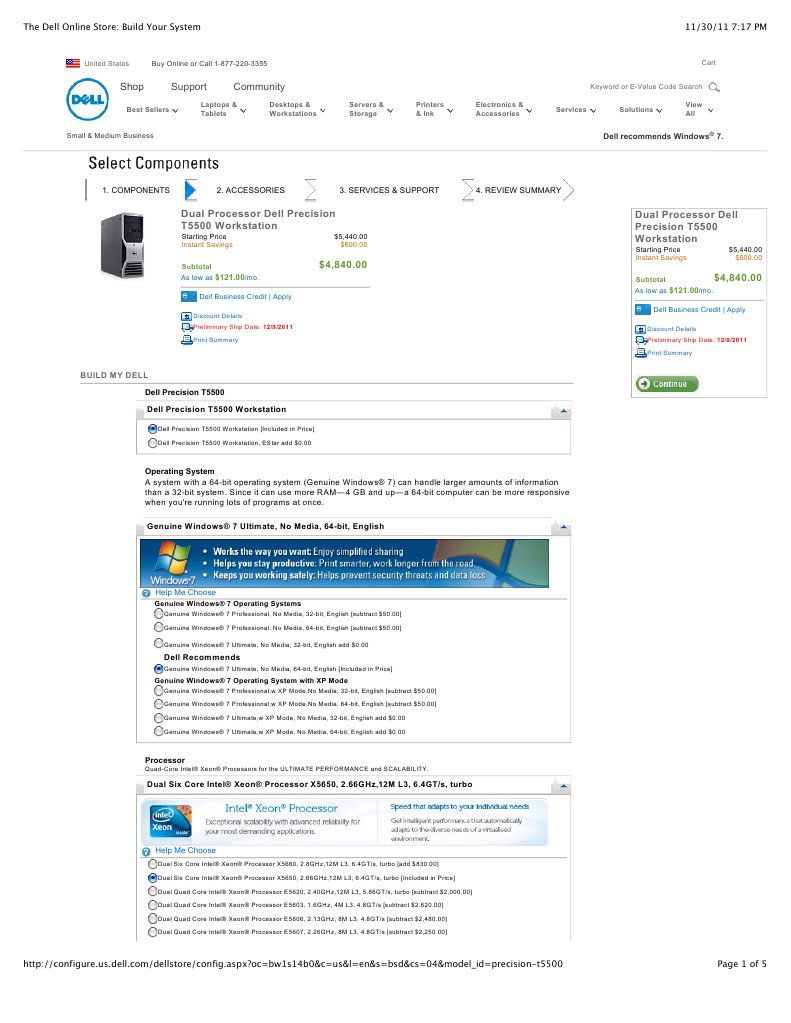Click Dell Business Credit icon in right sidebar
This screenshot has height=1023, width=791.
[643, 309]
